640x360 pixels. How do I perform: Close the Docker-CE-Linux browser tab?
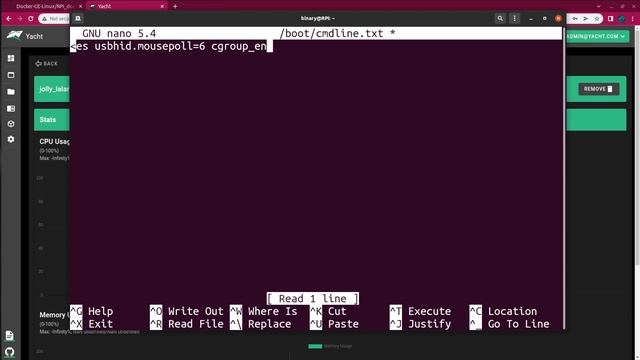(80, 6)
